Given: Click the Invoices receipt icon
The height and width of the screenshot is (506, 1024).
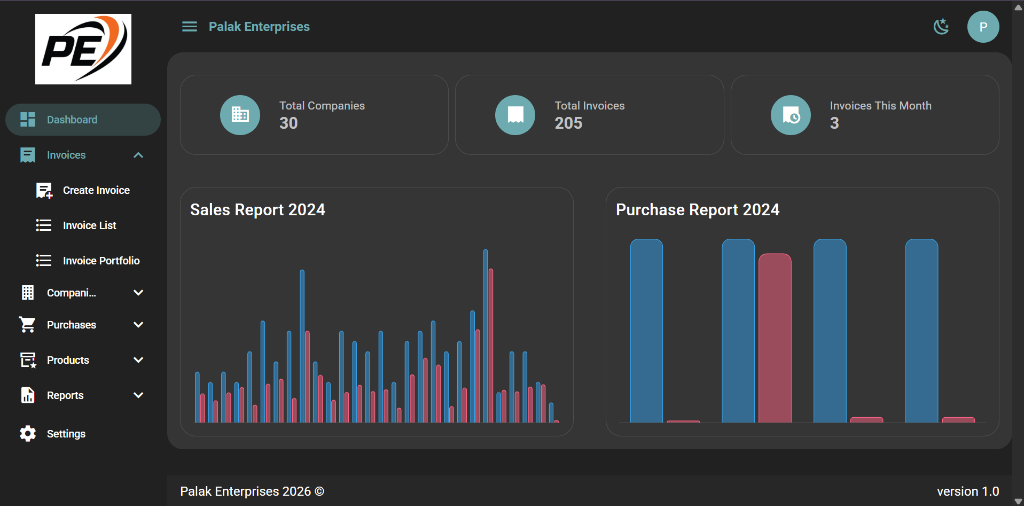Looking at the screenshot, I should point(27,155).
